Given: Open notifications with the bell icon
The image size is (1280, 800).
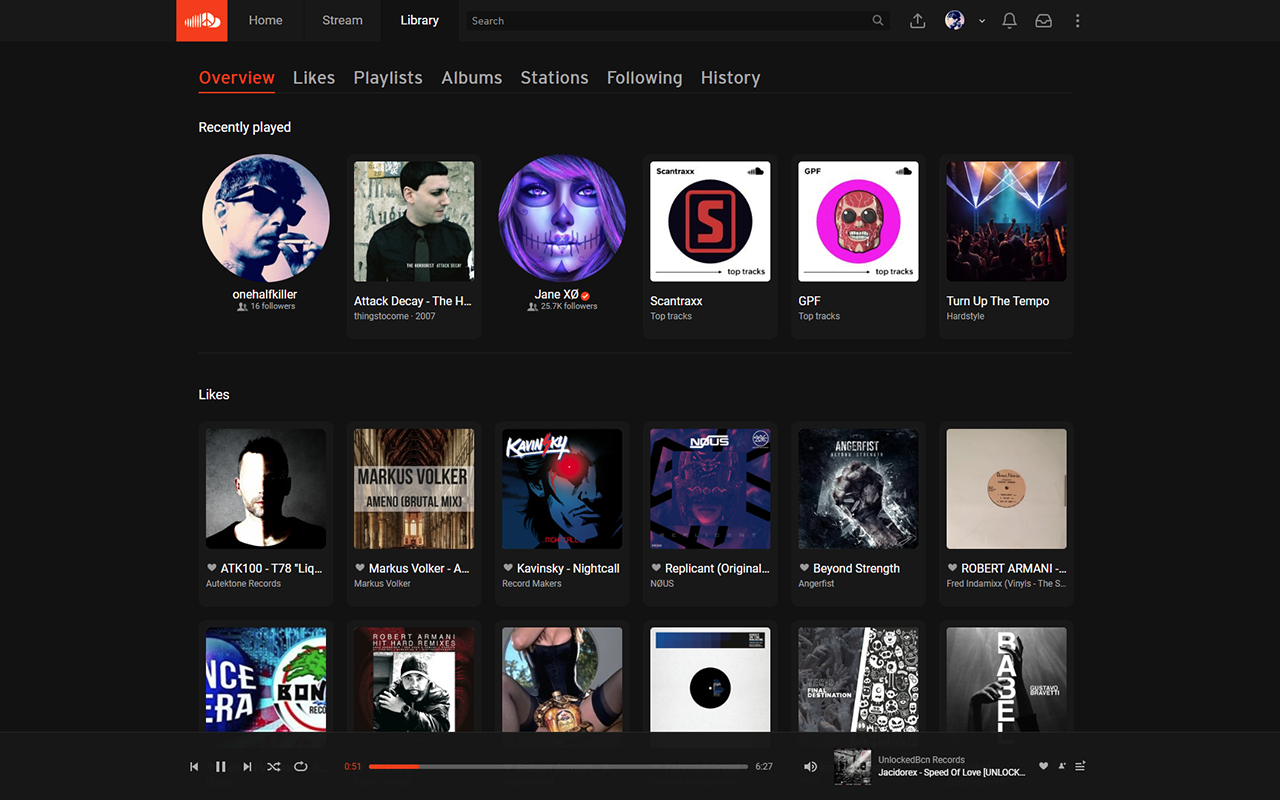Looking at the screenshot, I should coord(1010,21).
